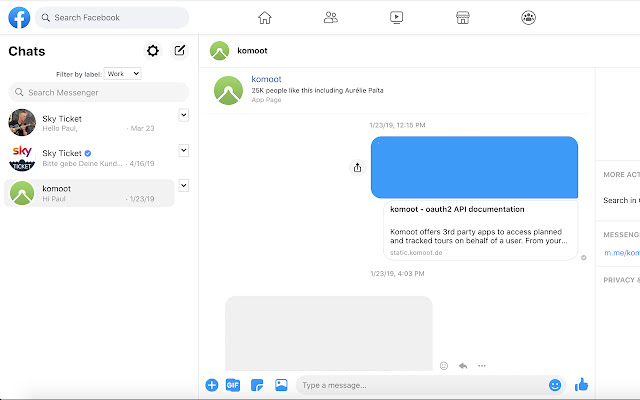This screenshot has height=400, width=640.
Task: Click the Chats heading
Action: click(27, 51)
